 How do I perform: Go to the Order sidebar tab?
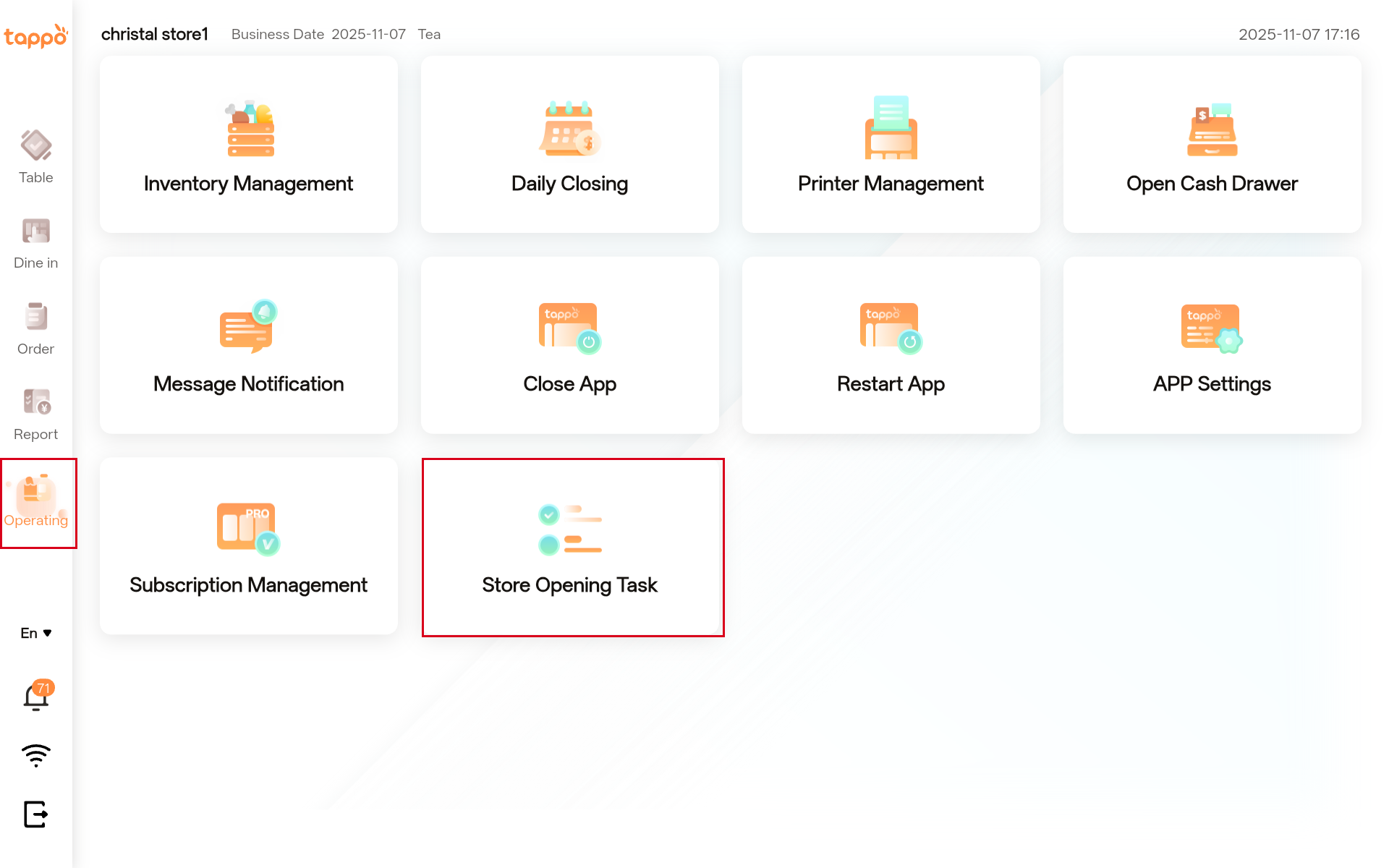click(x=35, y=328)
